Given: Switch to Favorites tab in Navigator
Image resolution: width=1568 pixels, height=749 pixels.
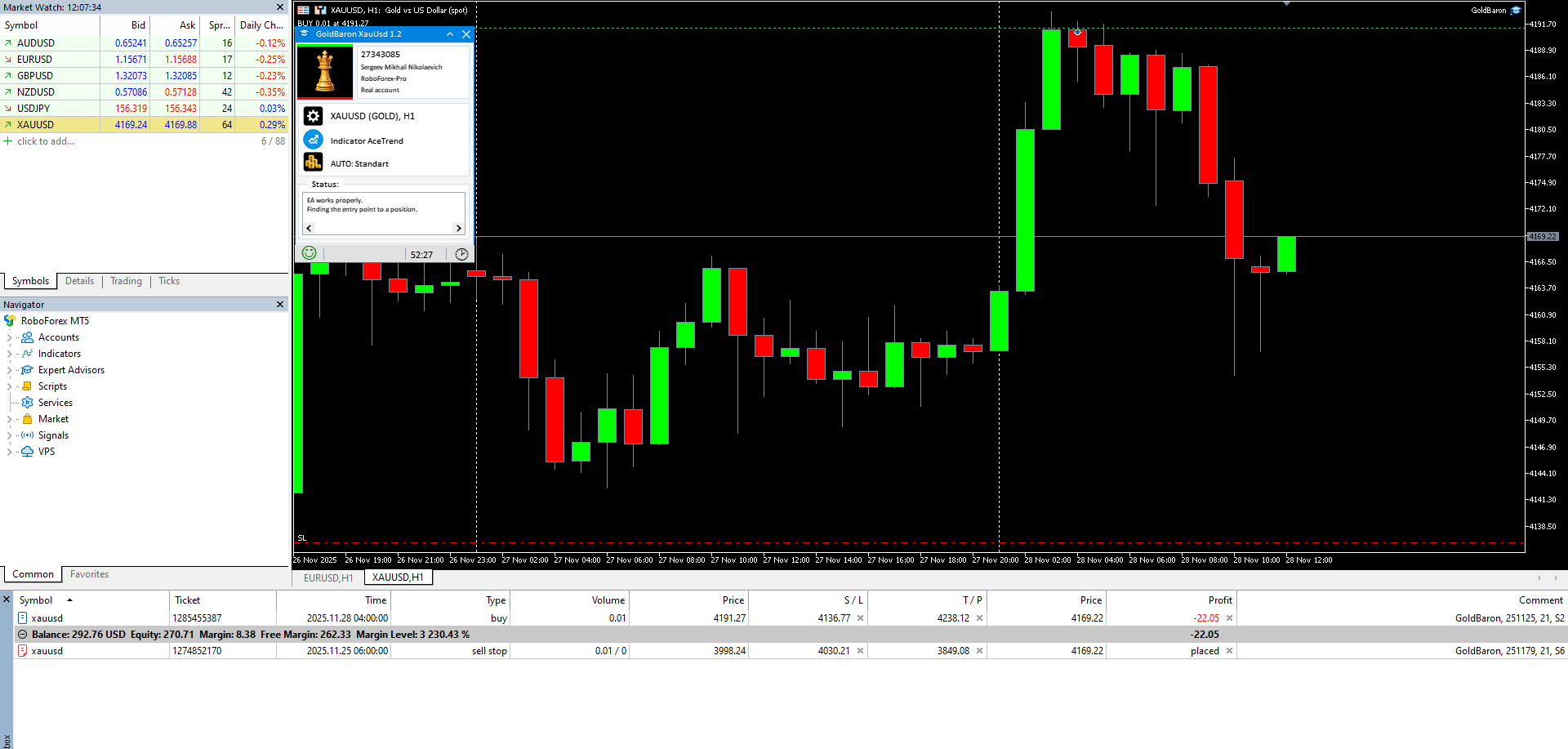Looking at the screenshot, I should (x=89, y=574).
